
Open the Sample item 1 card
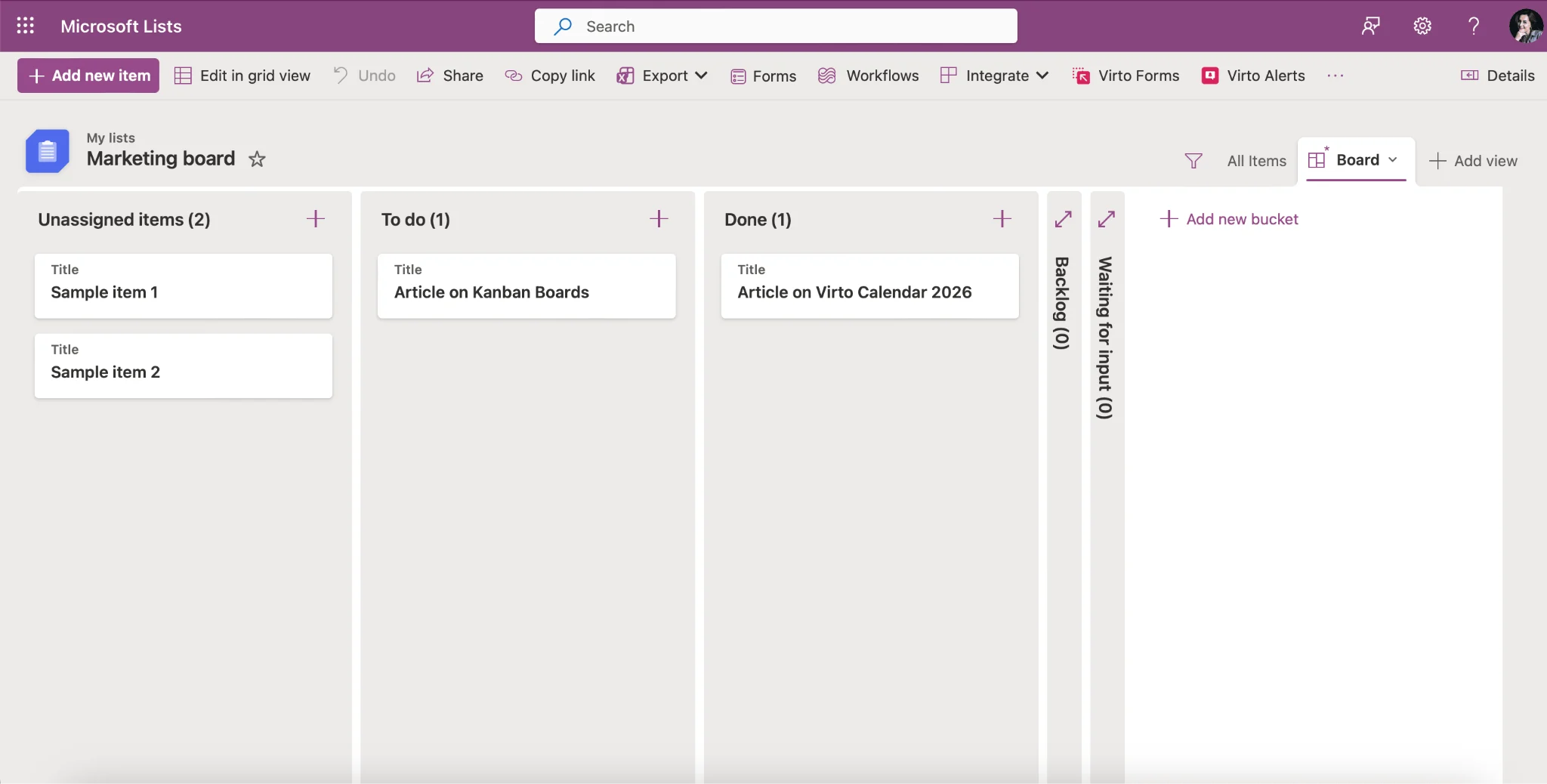click(x=184, y=286)
